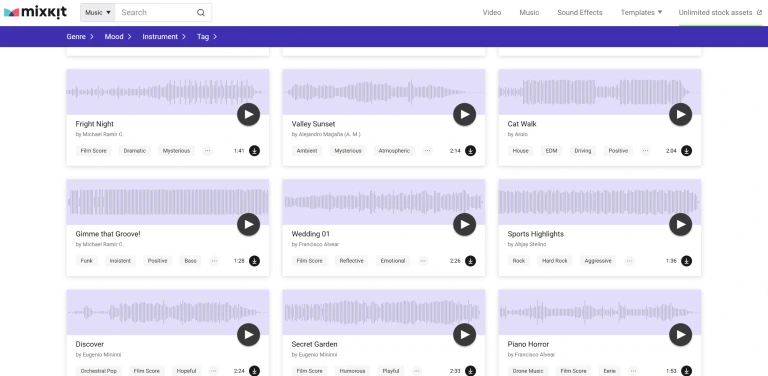Open the Video section
This screenshot has width=768, height=376.
click(x=492, y=13)
